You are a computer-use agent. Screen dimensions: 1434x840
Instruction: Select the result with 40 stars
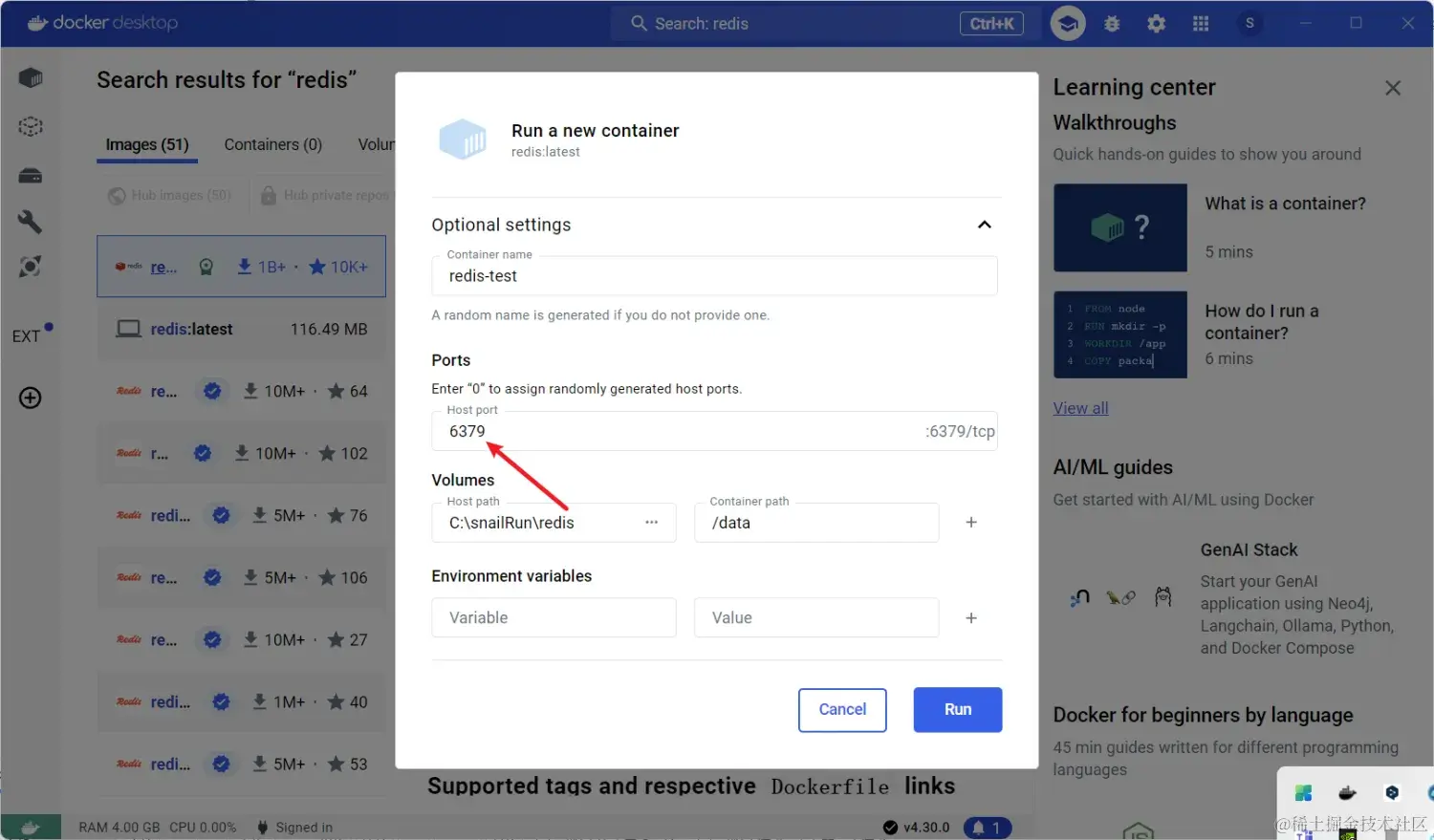coord(241,701)
